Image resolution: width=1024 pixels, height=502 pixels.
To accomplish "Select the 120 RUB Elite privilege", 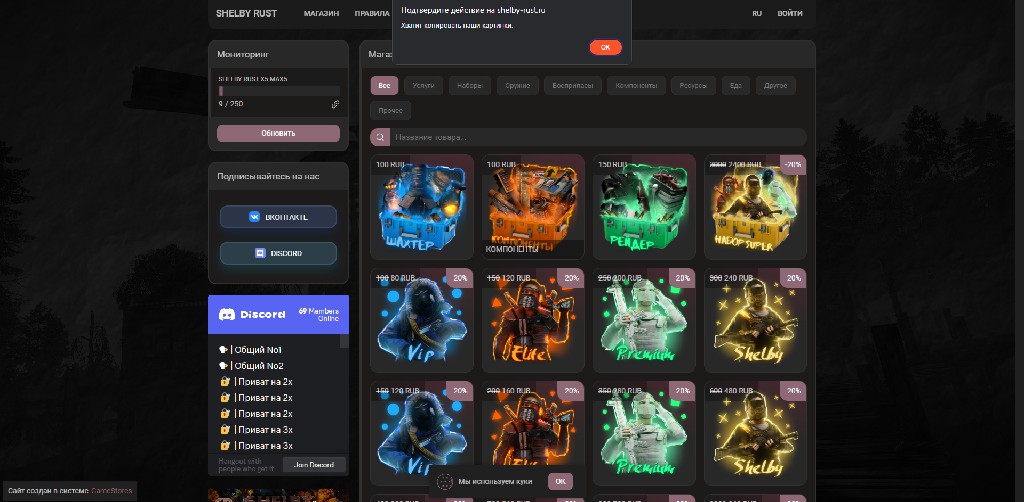I will [532, 320].
